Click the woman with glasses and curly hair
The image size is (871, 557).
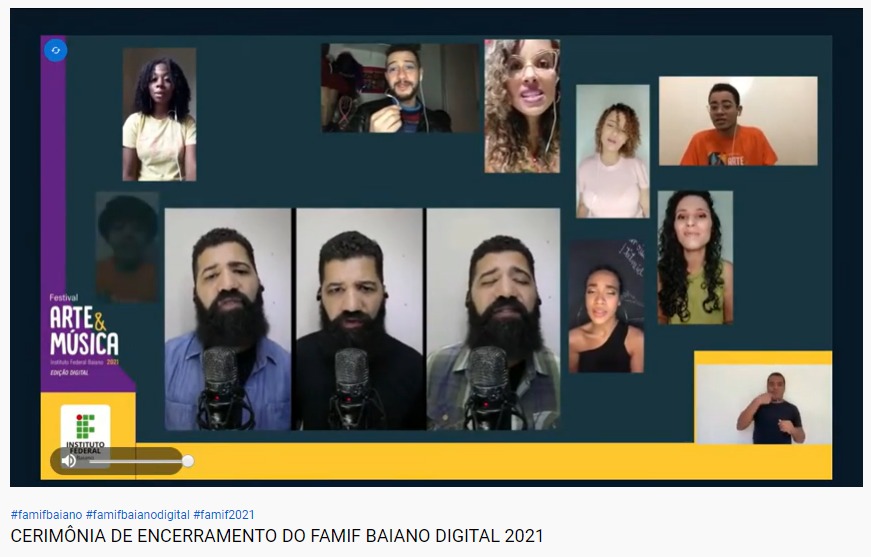[x=522, y=106]
